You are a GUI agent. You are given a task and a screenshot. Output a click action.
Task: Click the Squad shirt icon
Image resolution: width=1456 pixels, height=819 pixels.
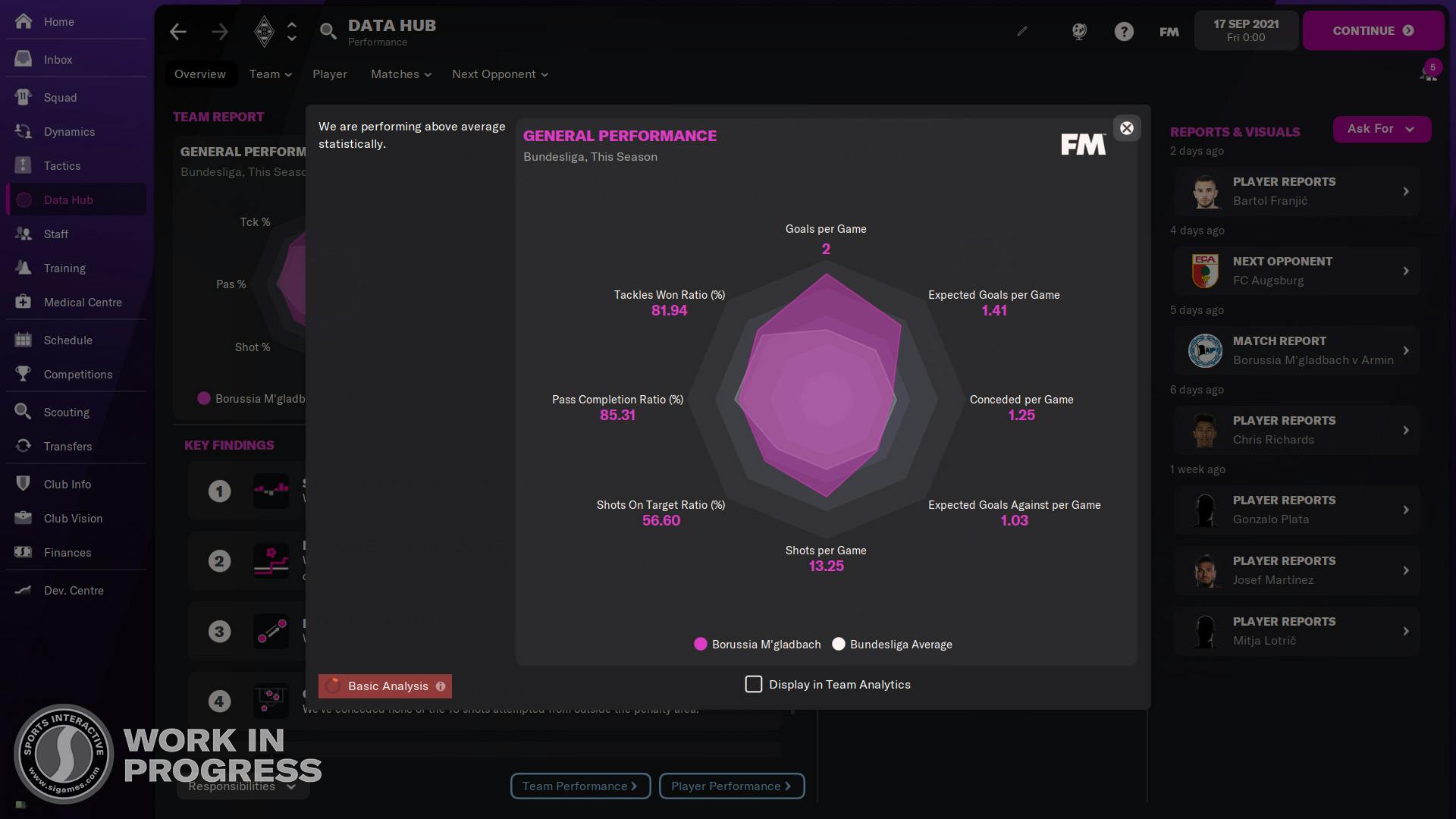[x=24, y=97]
